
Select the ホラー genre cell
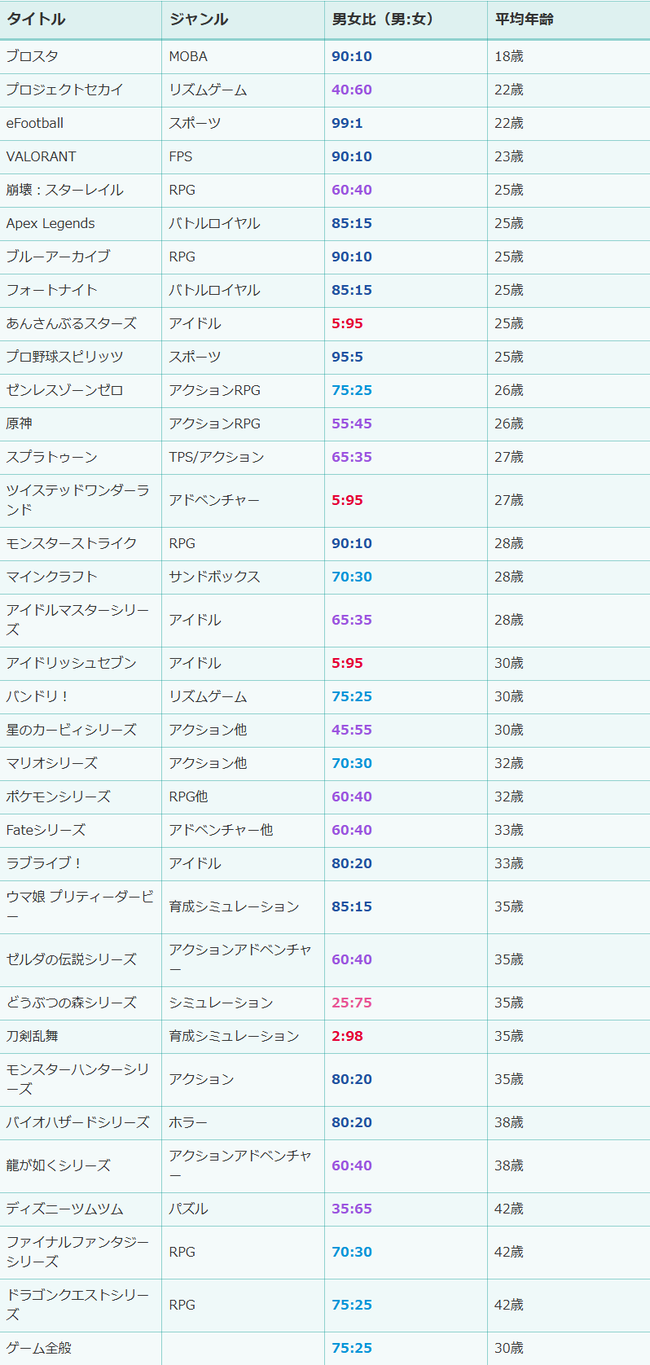[x=243, y=1123]
